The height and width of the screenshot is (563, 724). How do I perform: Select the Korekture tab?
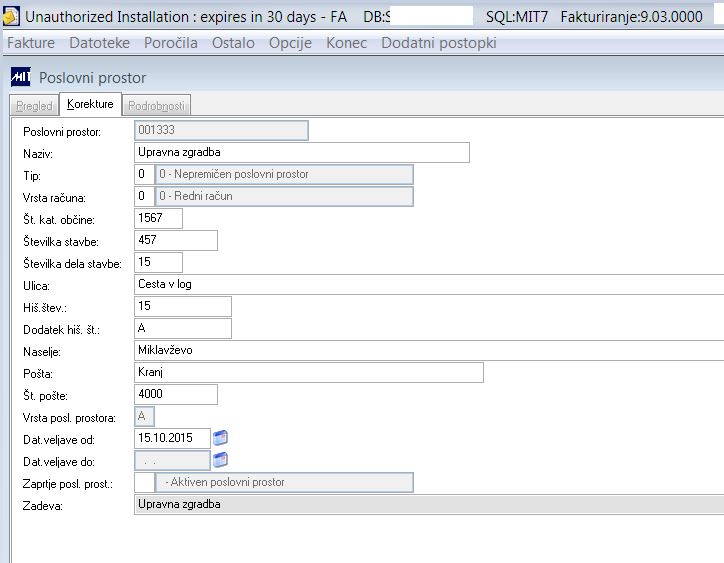[x=90, y=104]
